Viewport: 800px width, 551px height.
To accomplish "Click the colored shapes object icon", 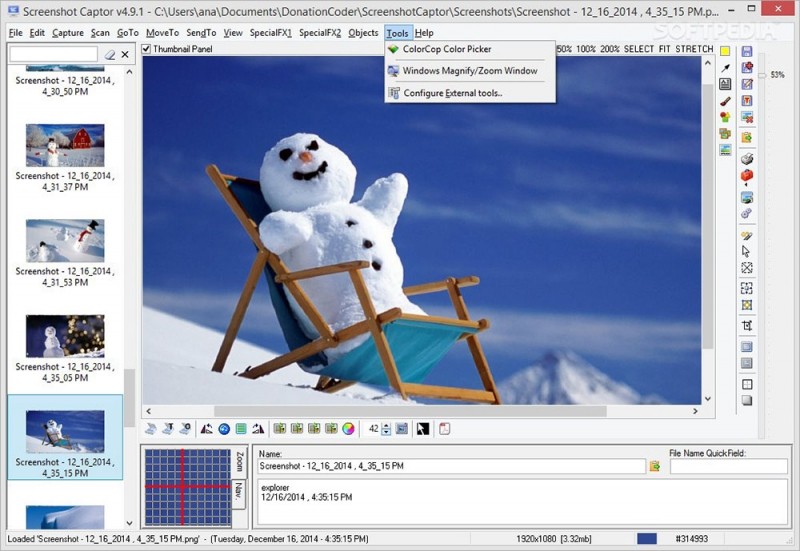I will (x=725, y=117).
